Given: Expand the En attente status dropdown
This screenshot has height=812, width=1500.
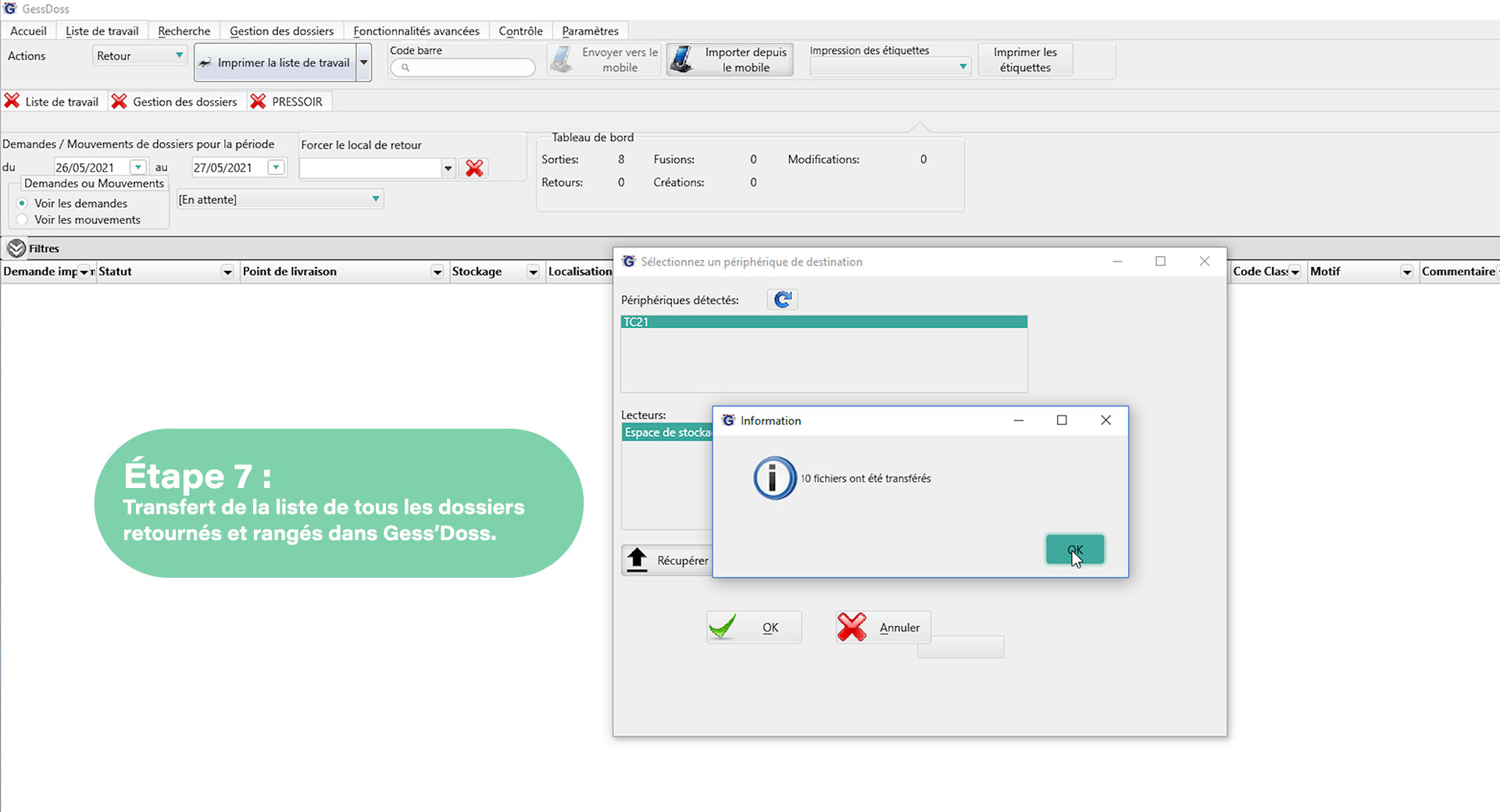Looking at the screenshot, I should coord(375,199).
